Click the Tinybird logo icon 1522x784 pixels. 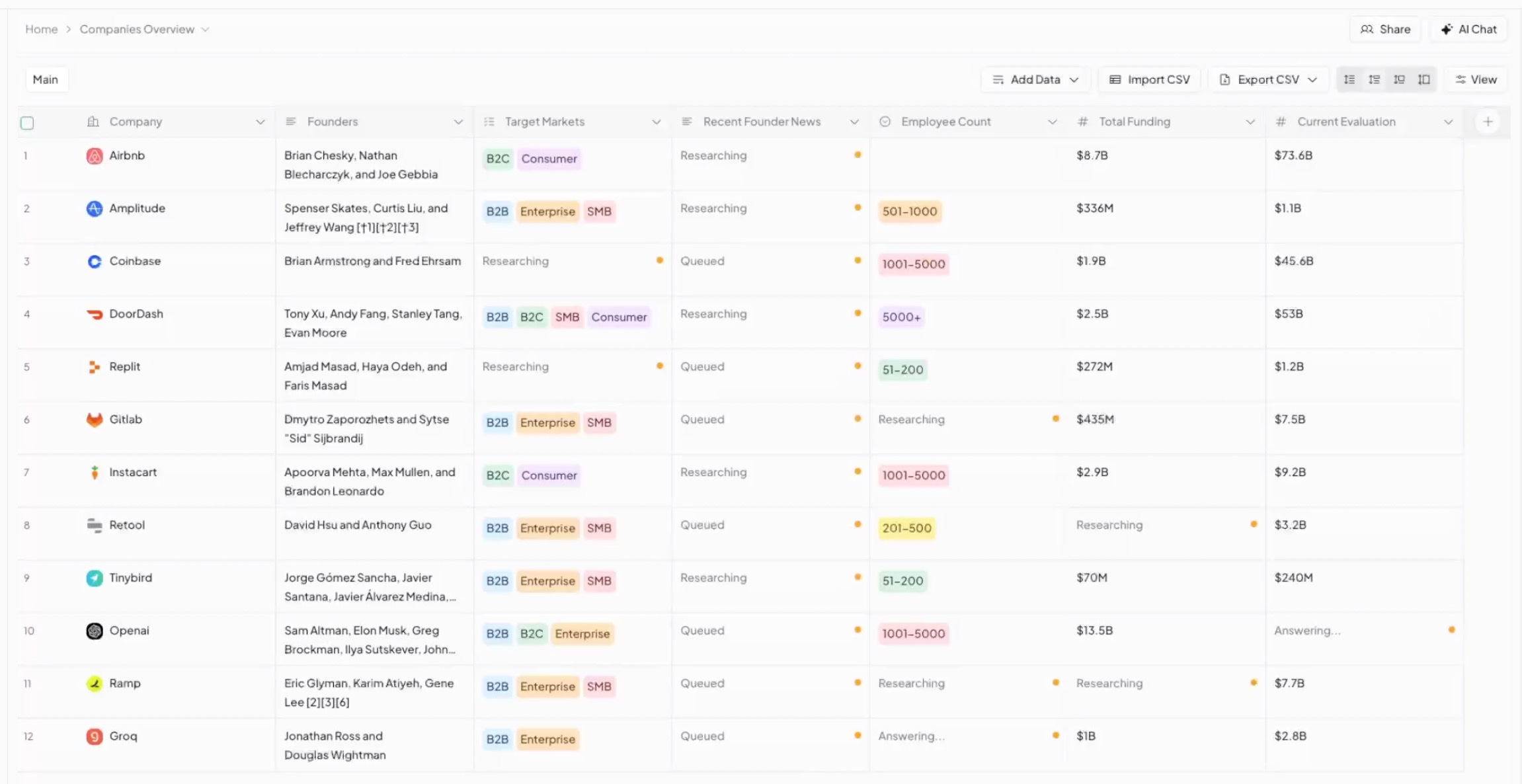95,578
